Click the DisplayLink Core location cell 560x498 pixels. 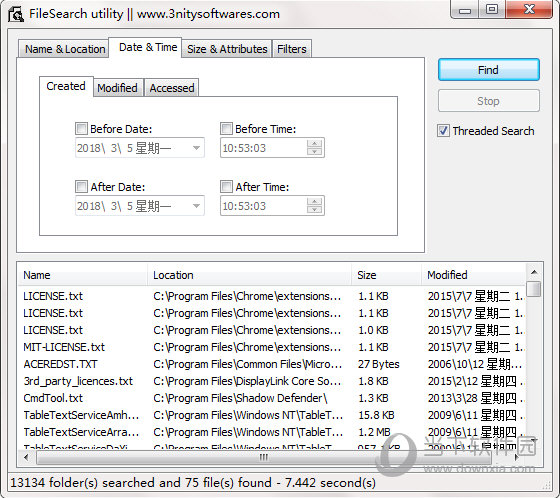(x=247, y=381)
